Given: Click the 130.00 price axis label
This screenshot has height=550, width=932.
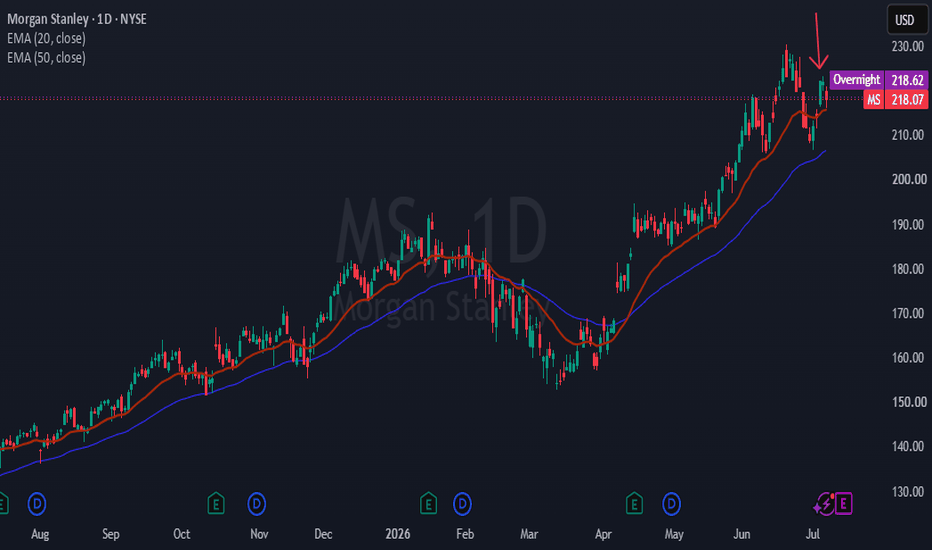Looking at the screenshot, I should click(908, 492).
